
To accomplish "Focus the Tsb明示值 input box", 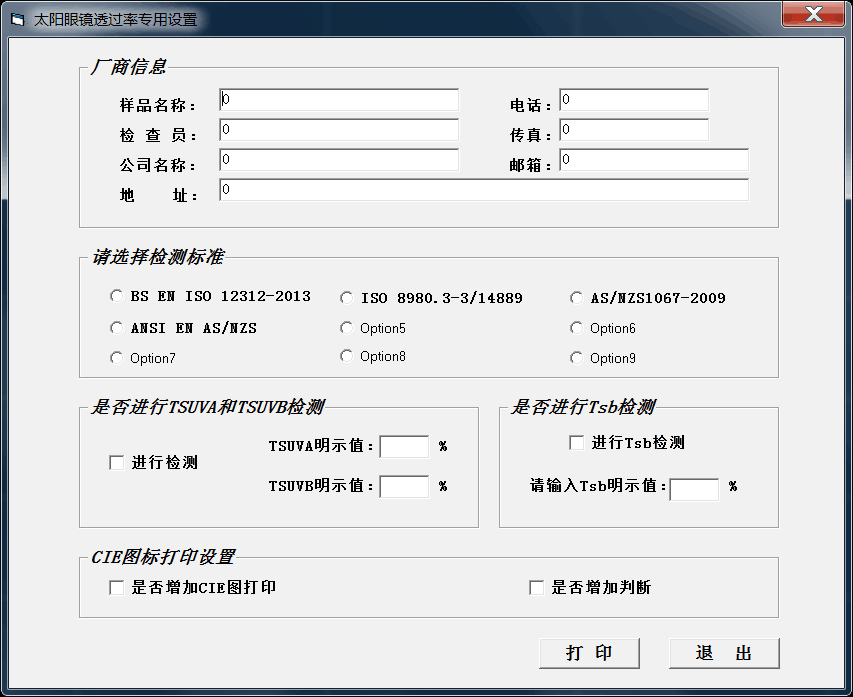I will 694,489.
